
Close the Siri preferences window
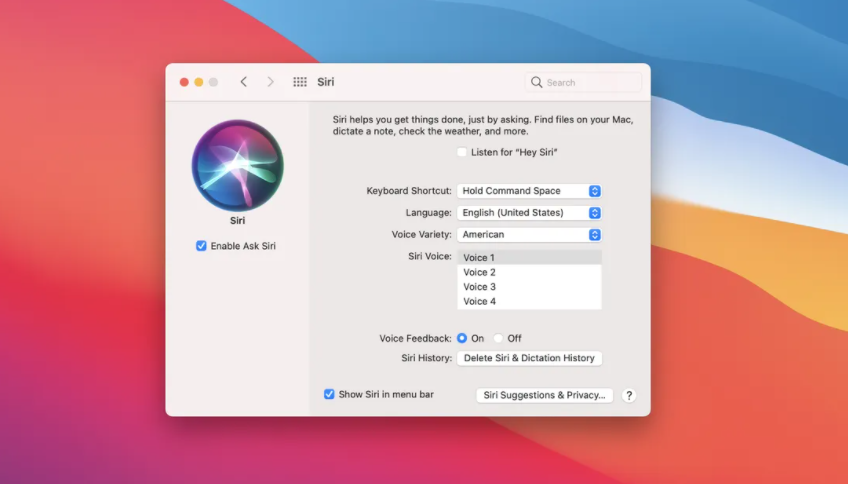[184, 82]
